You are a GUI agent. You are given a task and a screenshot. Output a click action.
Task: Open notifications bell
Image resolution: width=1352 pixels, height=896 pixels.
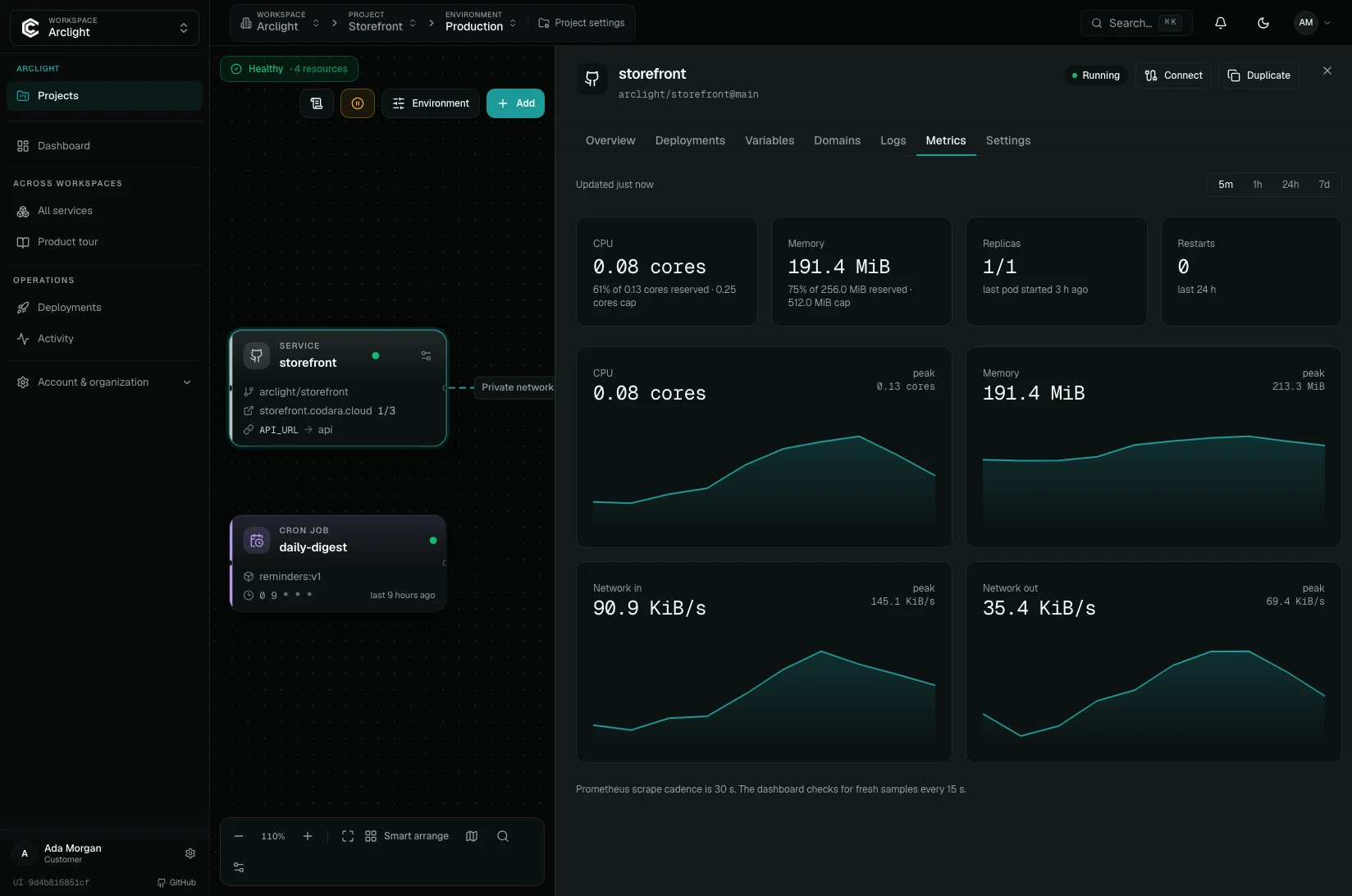click(x=1221, y=23)
